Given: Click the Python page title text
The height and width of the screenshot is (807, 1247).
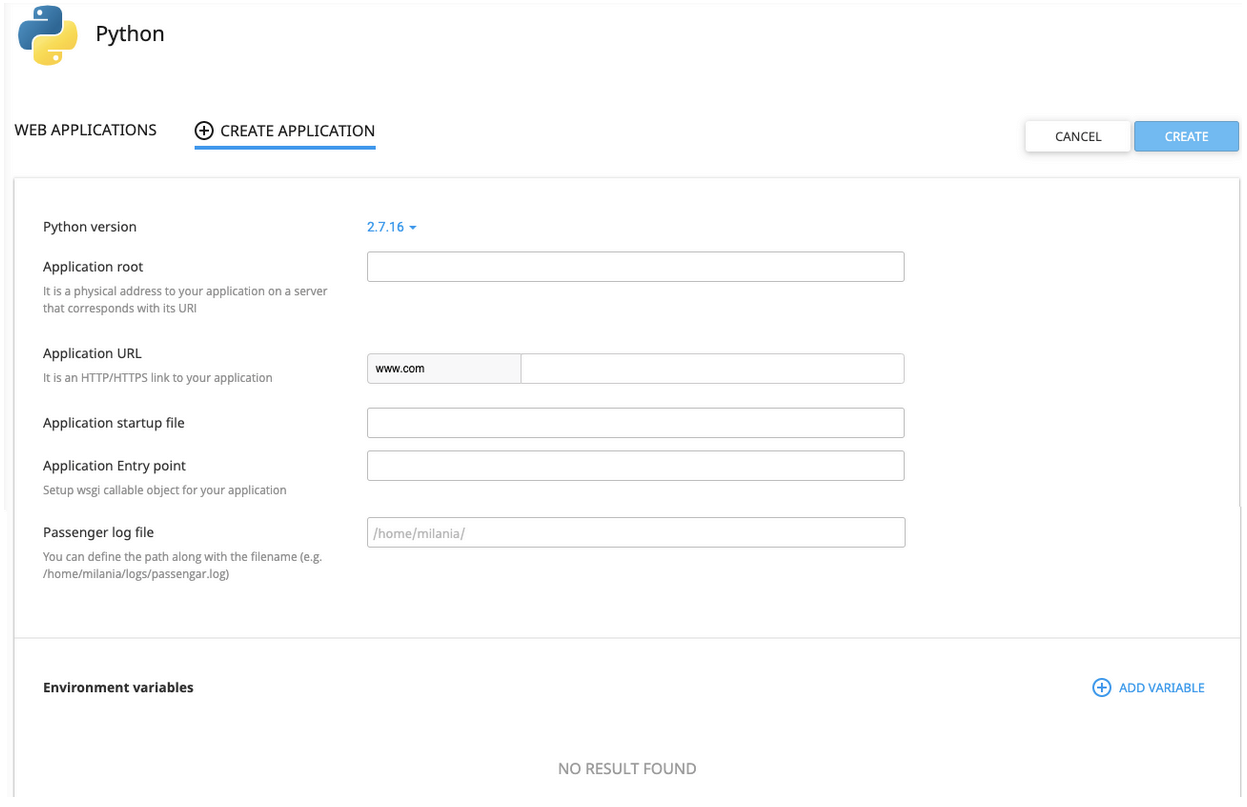Looking at the screenshot, I should [130, 34].
